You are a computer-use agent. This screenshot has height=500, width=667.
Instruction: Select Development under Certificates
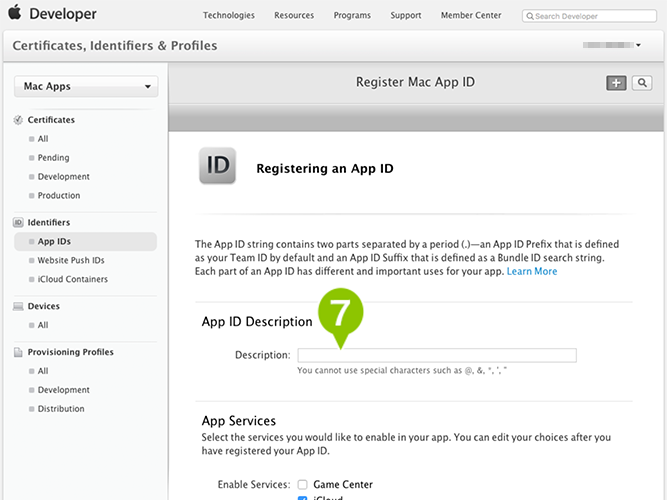[64, 177]
